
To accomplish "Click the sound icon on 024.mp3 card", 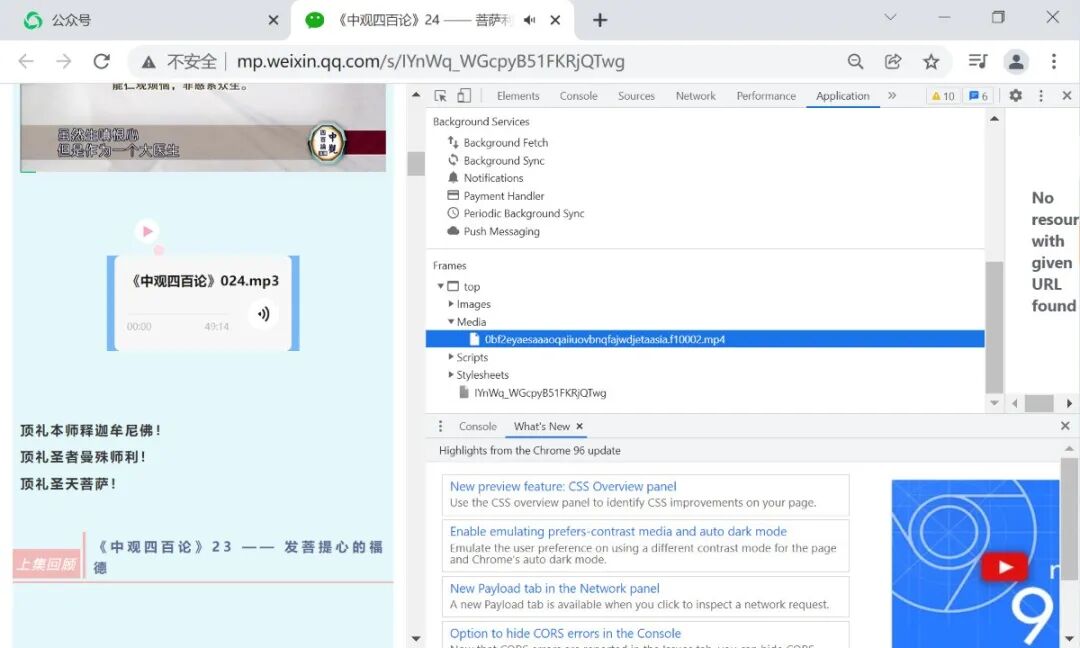I will 263,314.
